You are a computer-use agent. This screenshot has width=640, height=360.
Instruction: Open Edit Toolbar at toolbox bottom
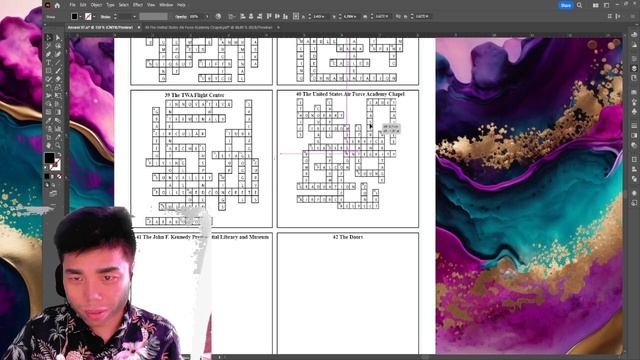point(53,203)
